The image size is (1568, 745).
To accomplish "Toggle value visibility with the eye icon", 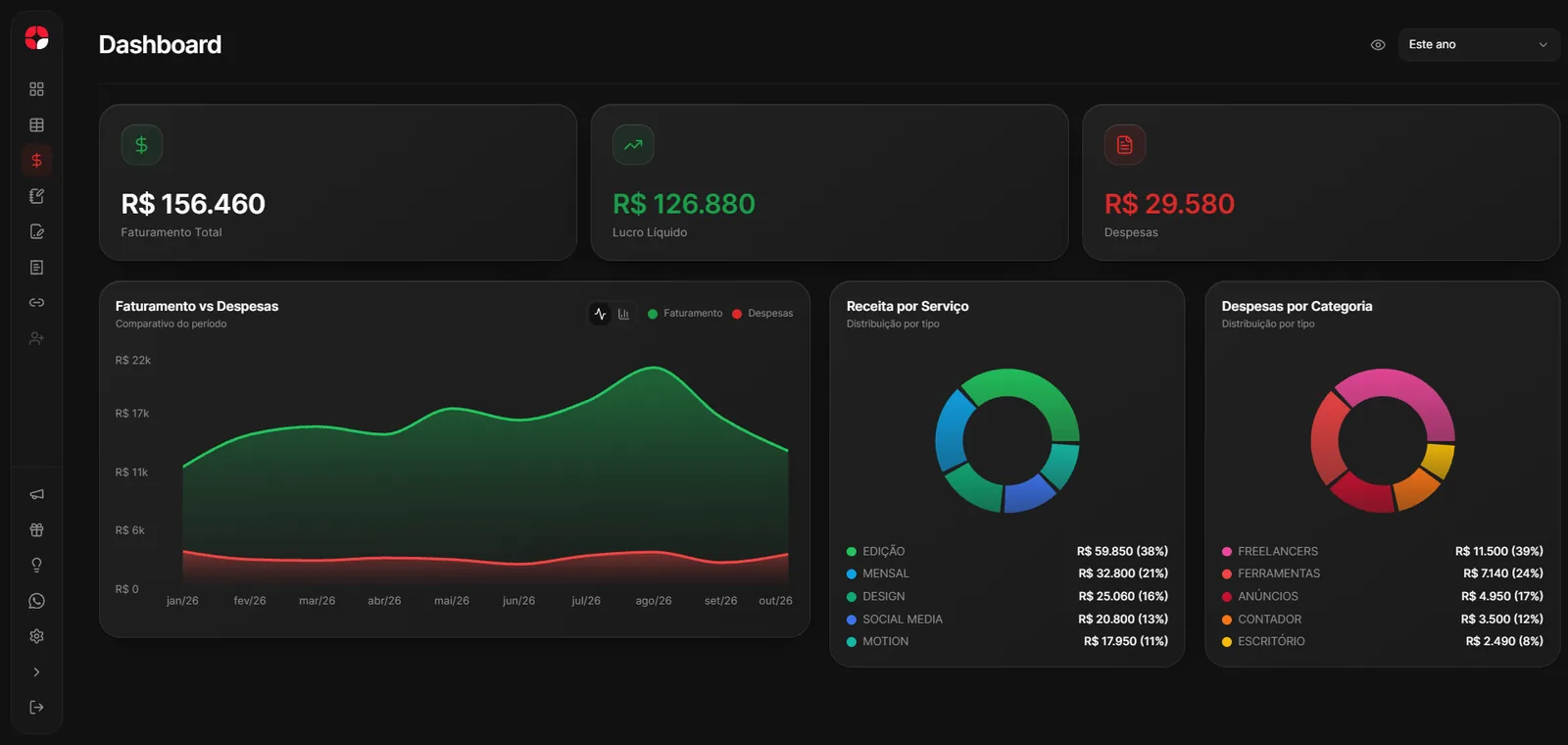I will [1378, 45].
